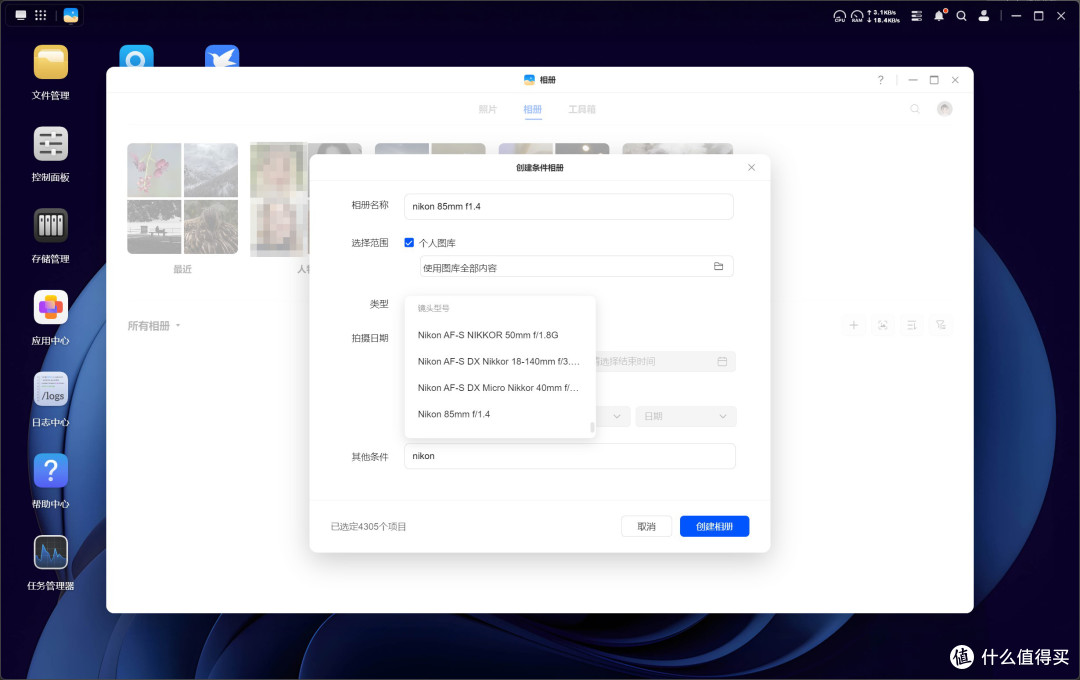
Task: Click the Photos app icon in top taskbar
Action: (x=71, y=15)
